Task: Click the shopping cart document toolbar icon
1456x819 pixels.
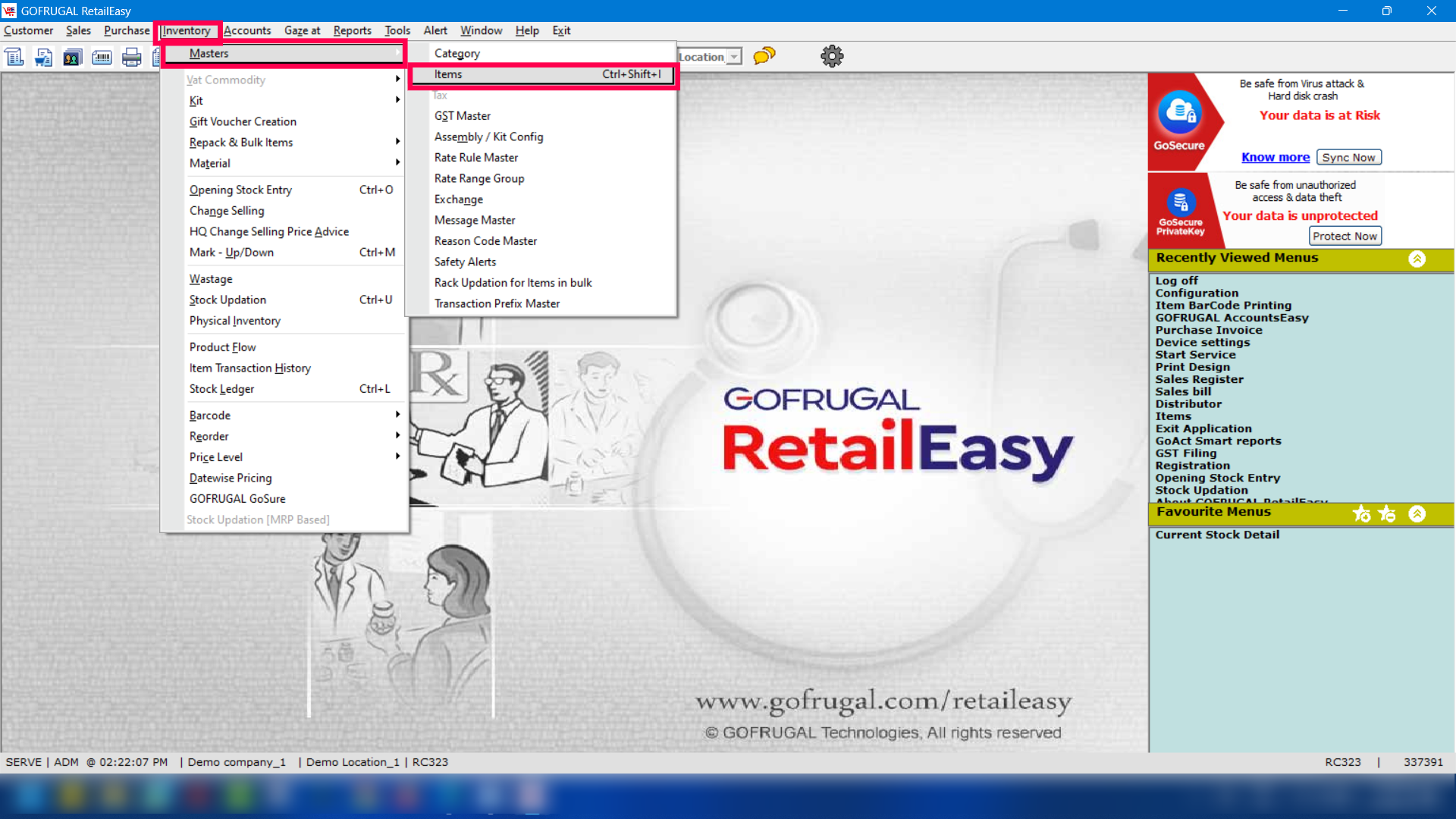Action: (43, 58)
